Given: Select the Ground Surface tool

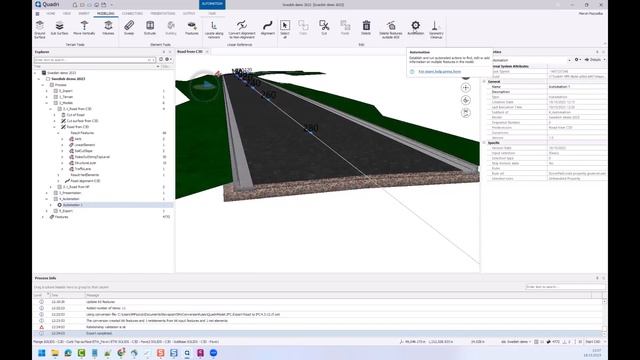Looking at the screenshot, I should click(x=40, y=29).
